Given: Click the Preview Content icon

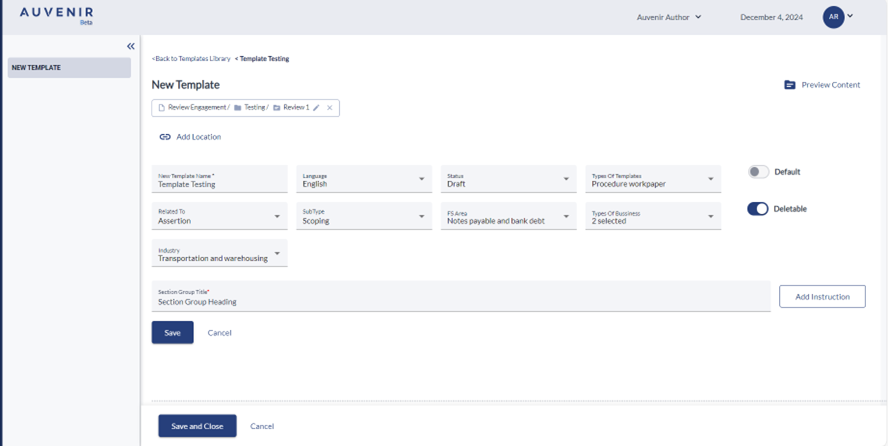Looking at the screenshot, I should click(789, 85).
